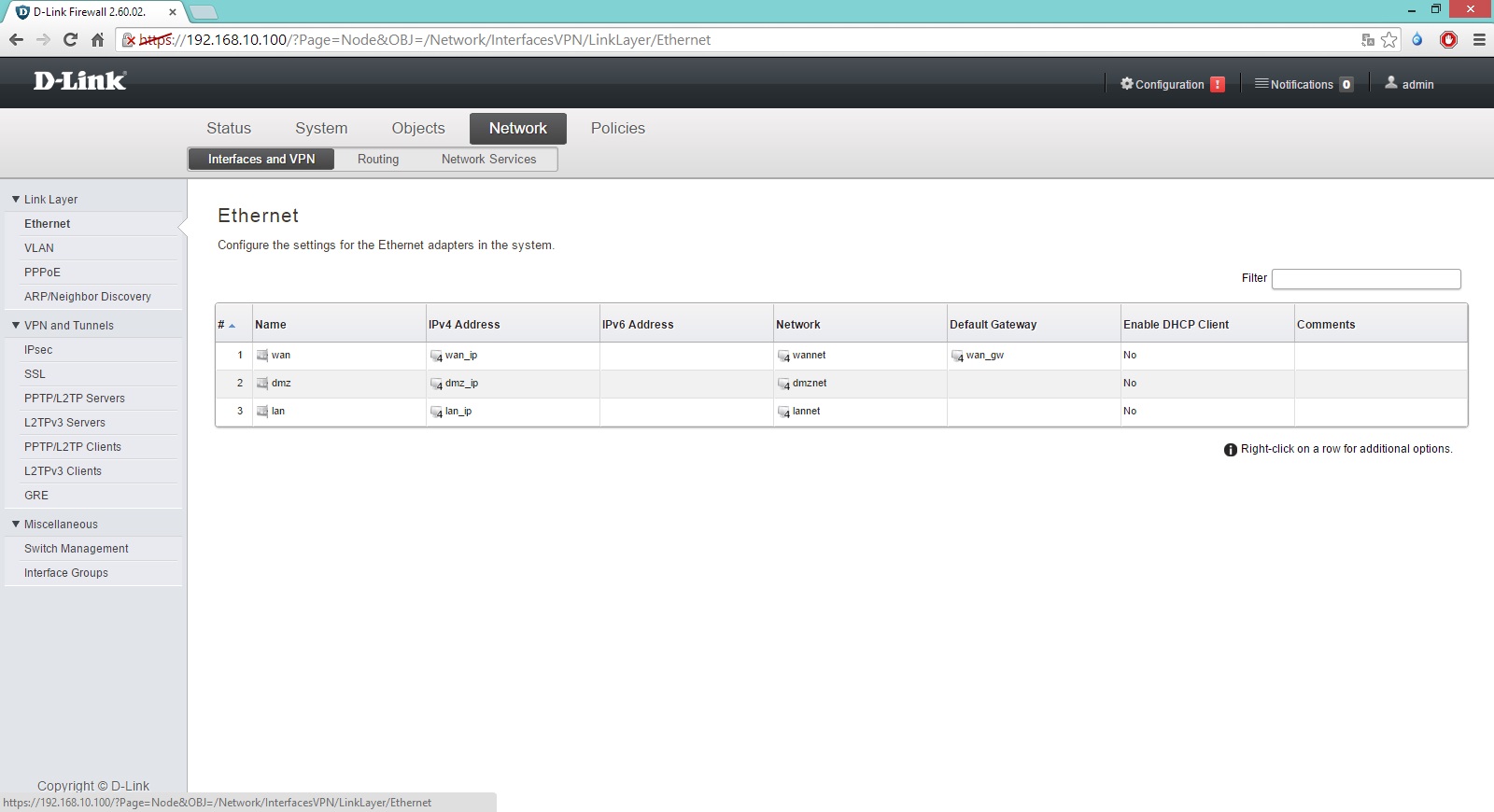Open Interface Groups from sidebar
Viewport: 1494px width, 812px height.
(x=65, y=573)
